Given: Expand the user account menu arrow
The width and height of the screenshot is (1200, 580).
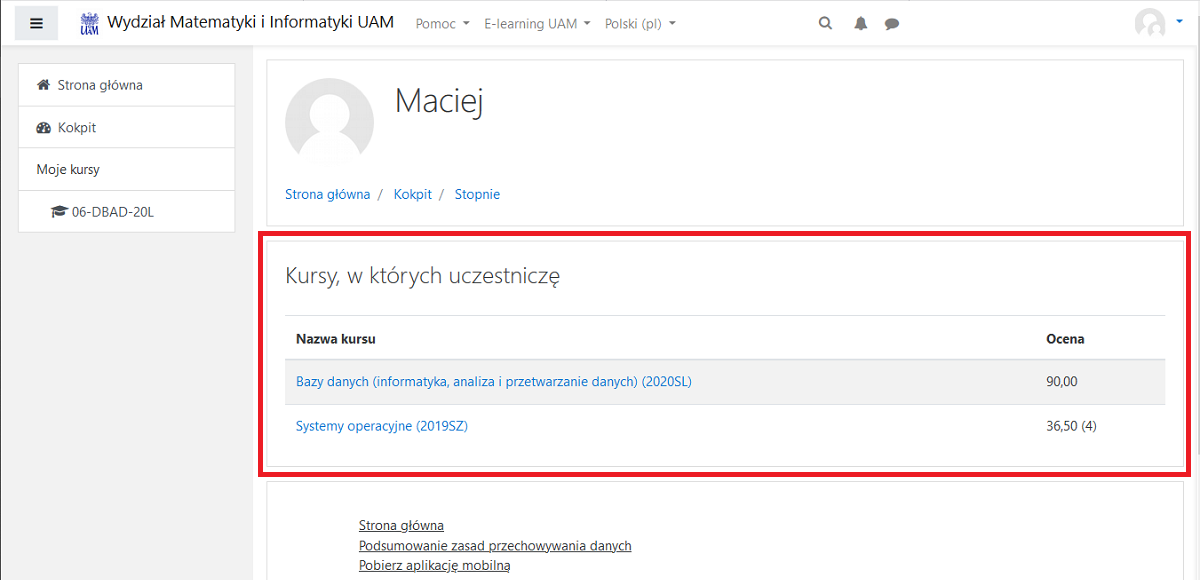Looking at the screenshot, I should (1177, 22).
